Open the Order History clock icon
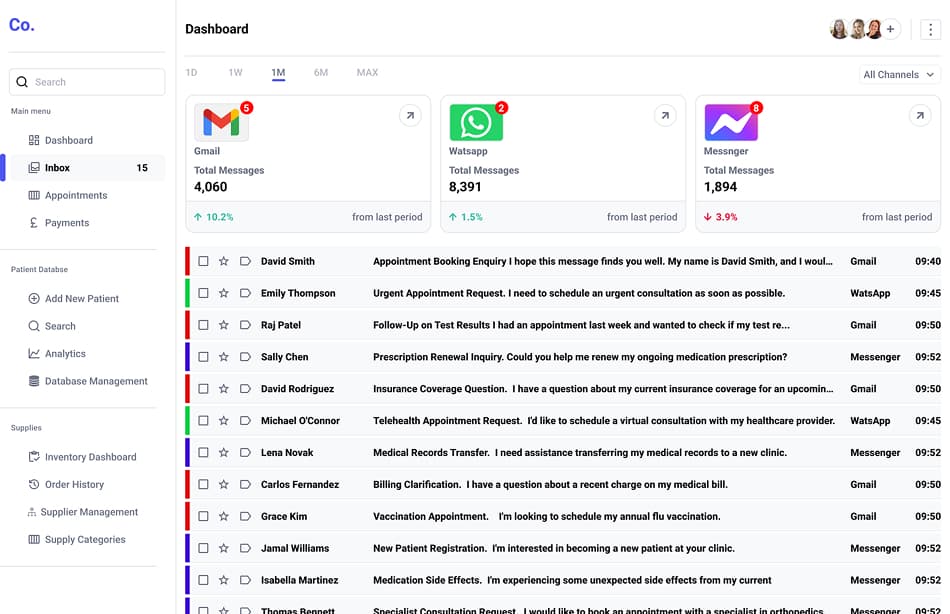The height and width of the screenshot is (614, 950). pos(35,484)
